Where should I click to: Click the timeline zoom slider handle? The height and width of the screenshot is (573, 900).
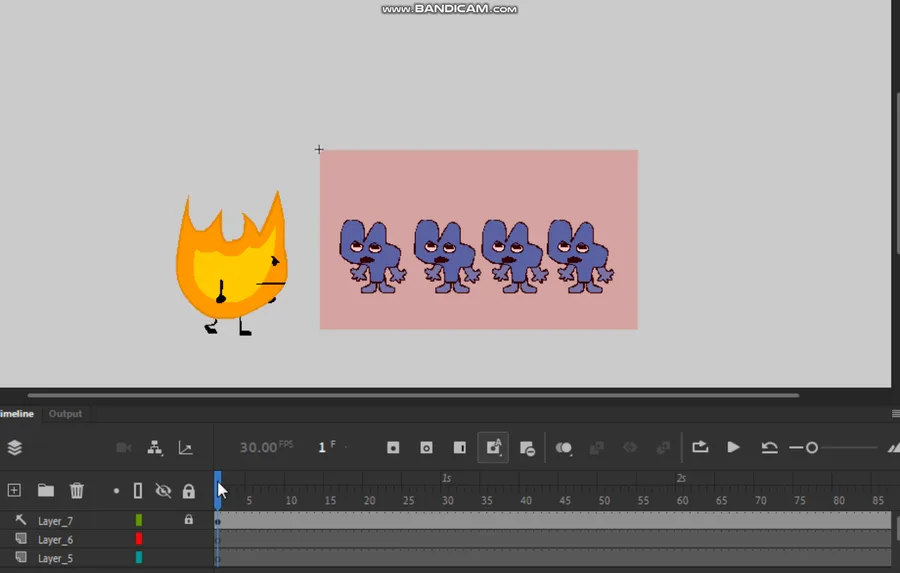point(812,448)
